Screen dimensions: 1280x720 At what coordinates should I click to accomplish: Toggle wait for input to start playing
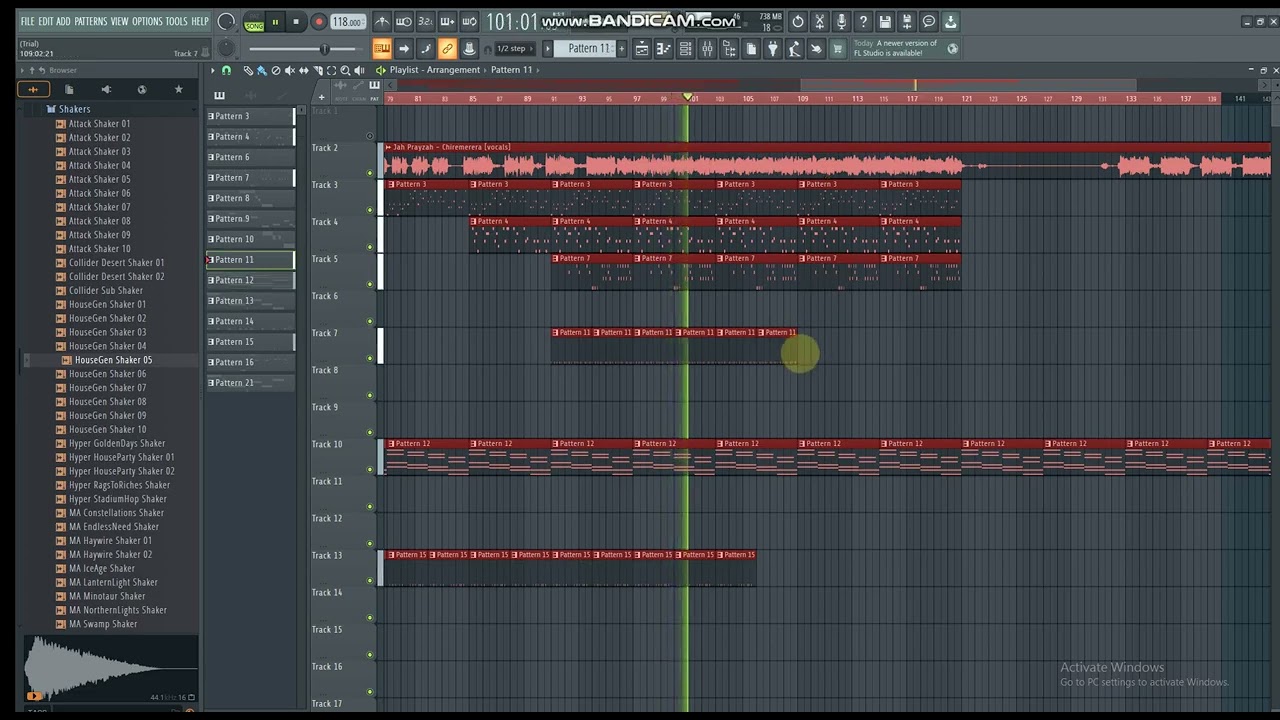tap(404, 21)
